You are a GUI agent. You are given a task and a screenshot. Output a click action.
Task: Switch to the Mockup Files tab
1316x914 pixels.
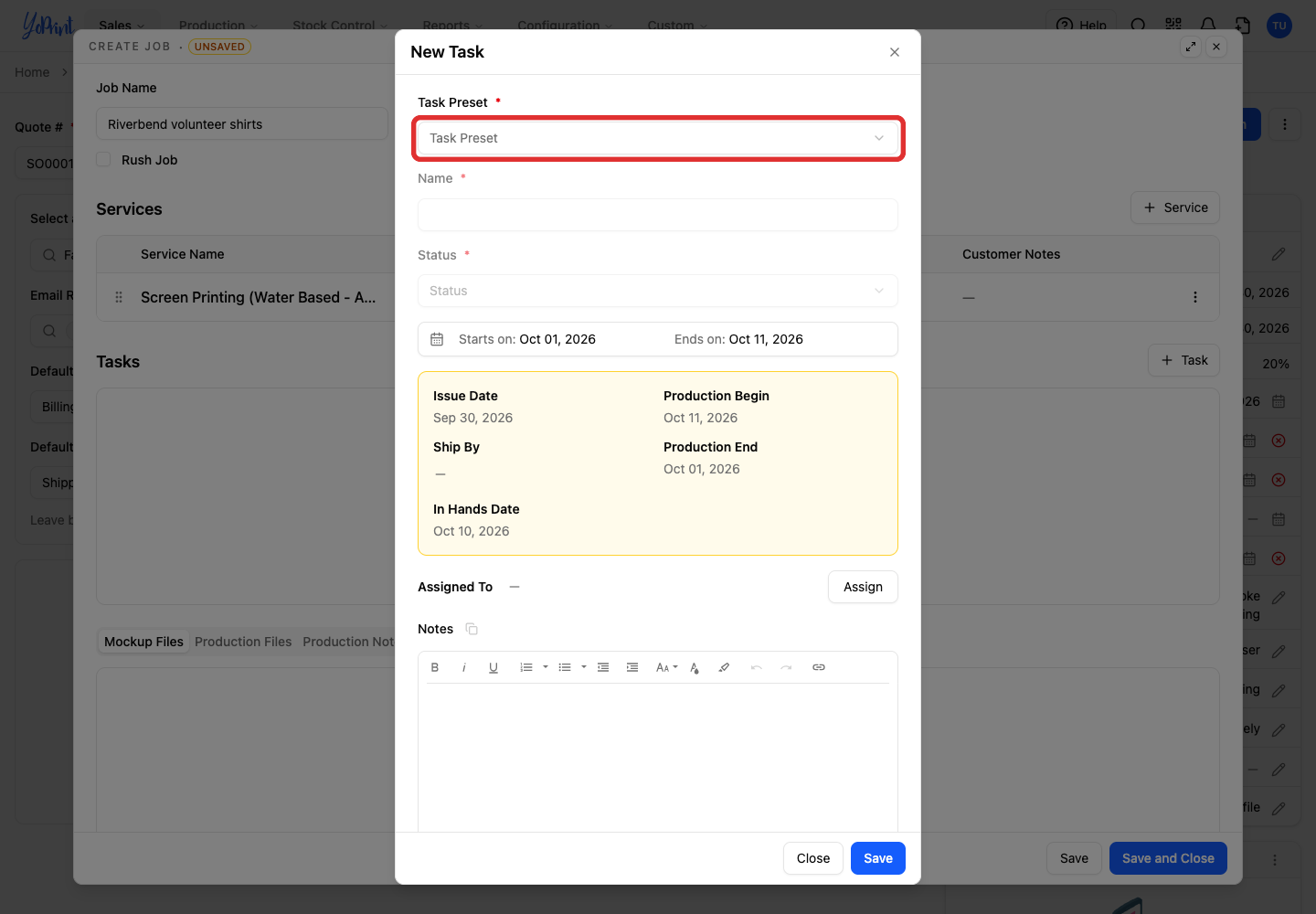click(x=143, y=642)
